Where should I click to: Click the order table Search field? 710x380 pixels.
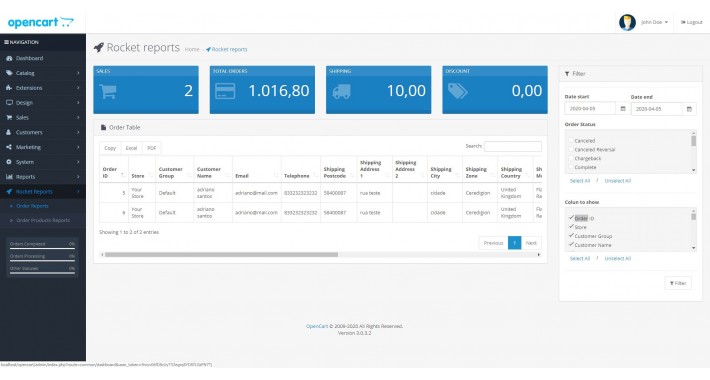[513, 146]
